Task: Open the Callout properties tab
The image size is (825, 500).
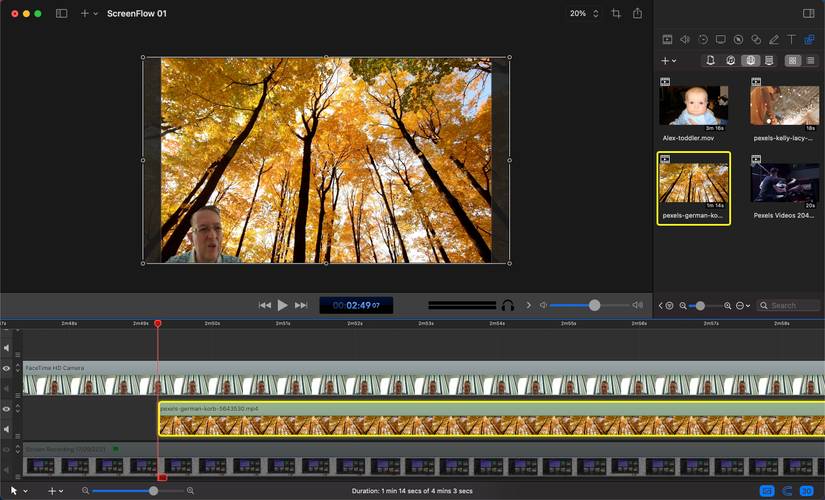Action: point(739,39)
